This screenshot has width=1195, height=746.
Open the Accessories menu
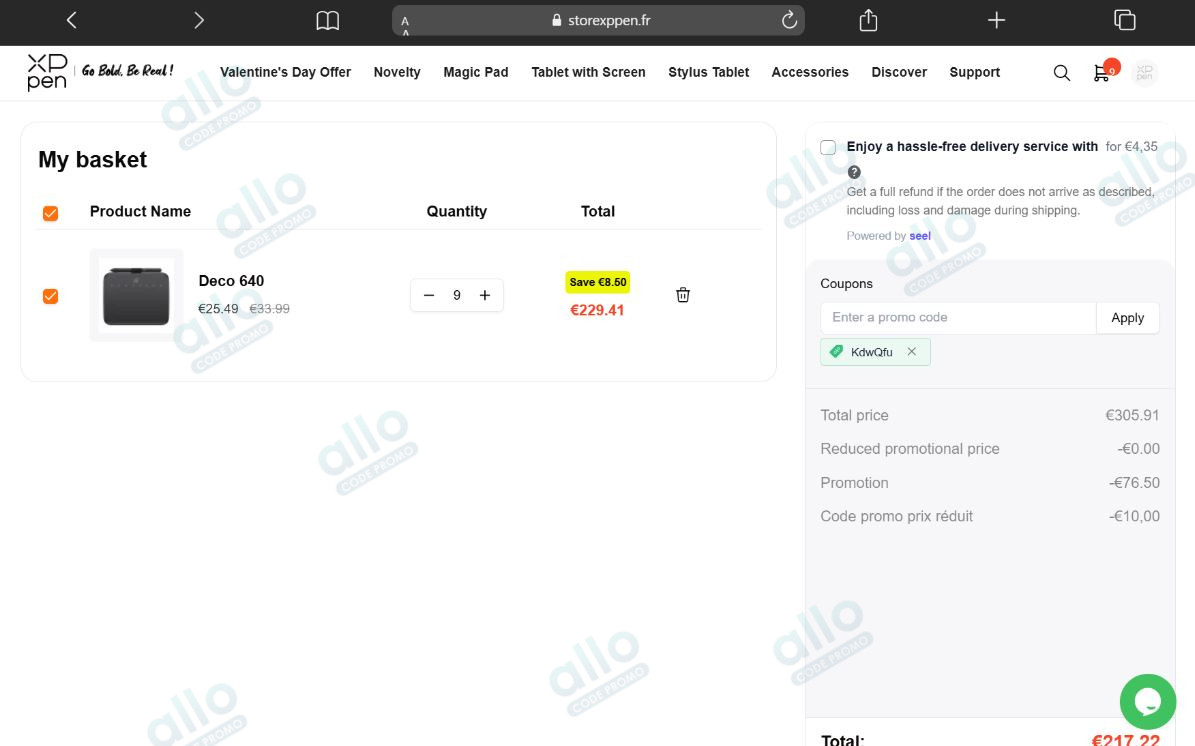809,72
